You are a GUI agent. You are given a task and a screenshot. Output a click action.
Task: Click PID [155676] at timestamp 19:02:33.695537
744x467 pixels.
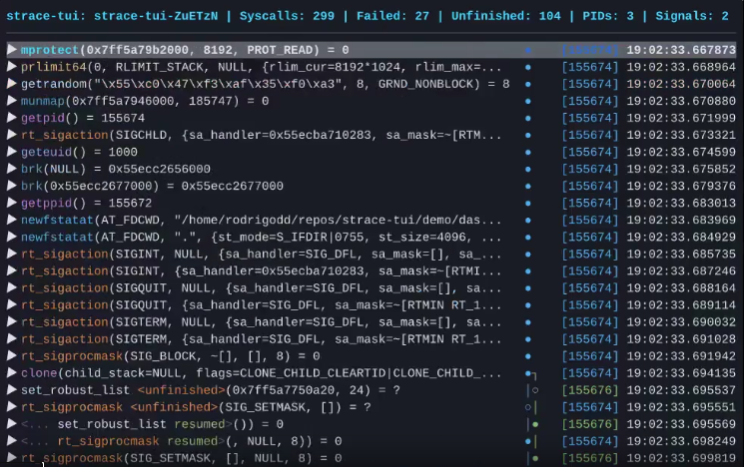click(590, 390)
